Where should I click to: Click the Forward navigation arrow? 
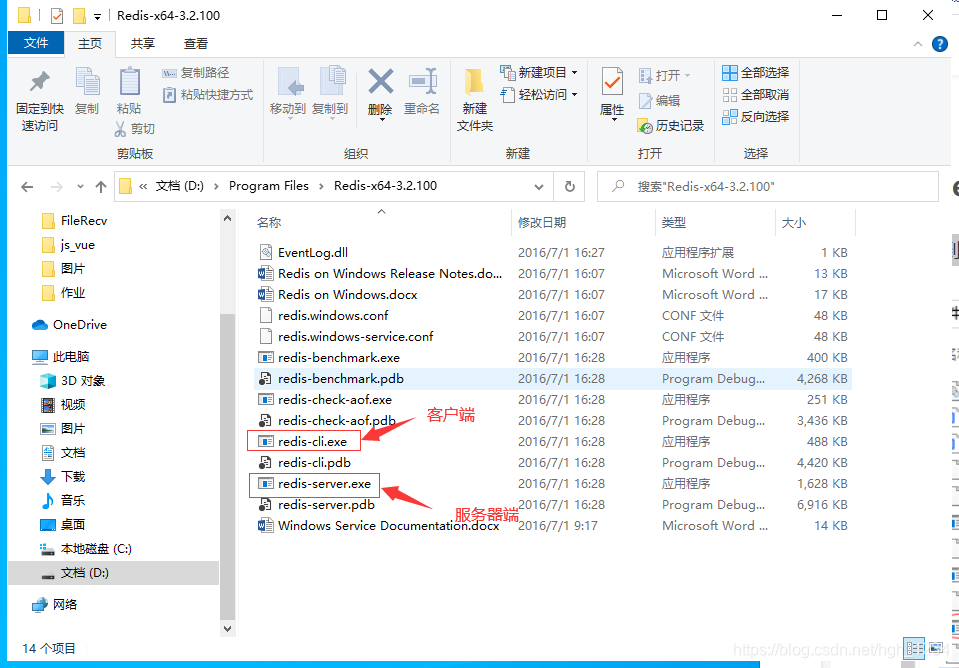[57, 187]
